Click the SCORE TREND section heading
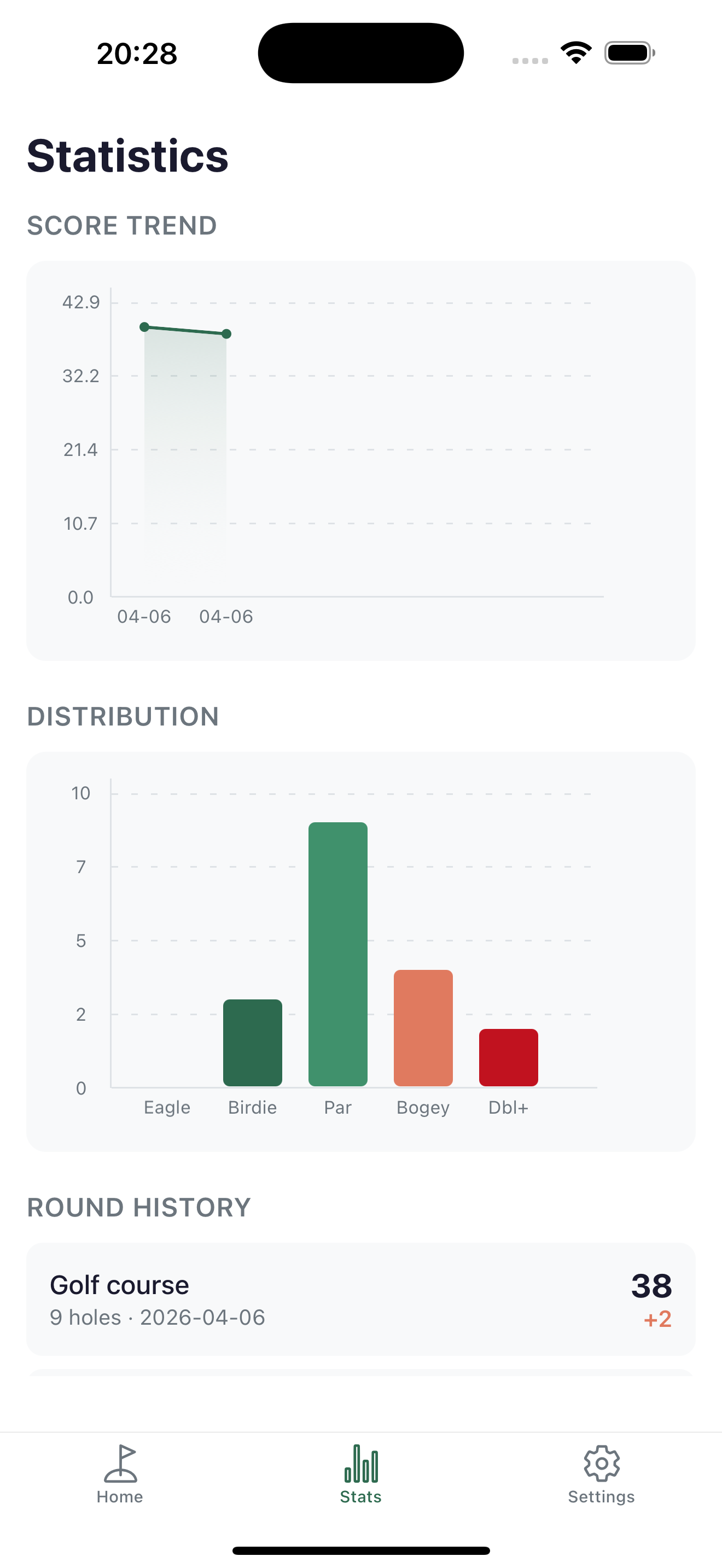The width and height of the screenshot is (722, 1568). click(121, 225)
